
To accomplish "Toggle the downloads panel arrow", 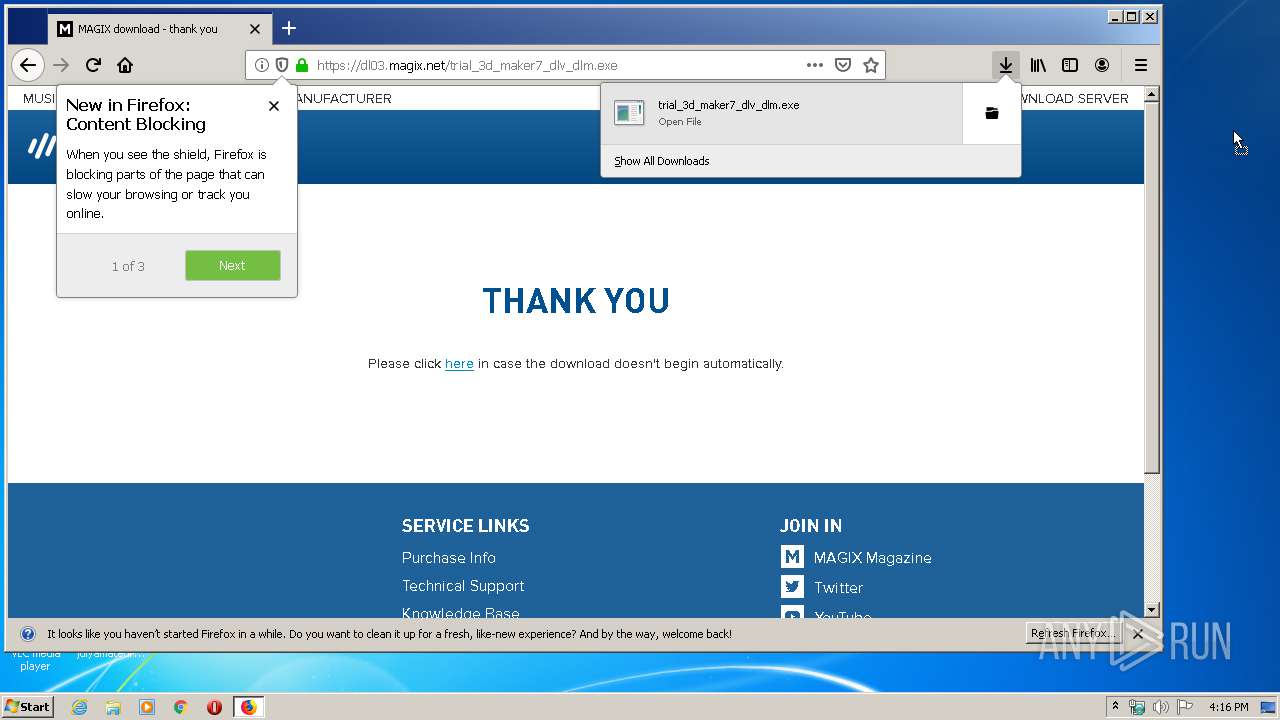I will coord(1006,65).
